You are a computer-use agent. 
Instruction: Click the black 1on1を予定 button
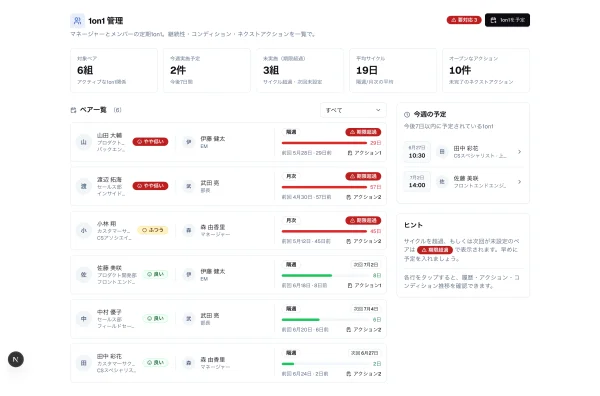point(507,20)
